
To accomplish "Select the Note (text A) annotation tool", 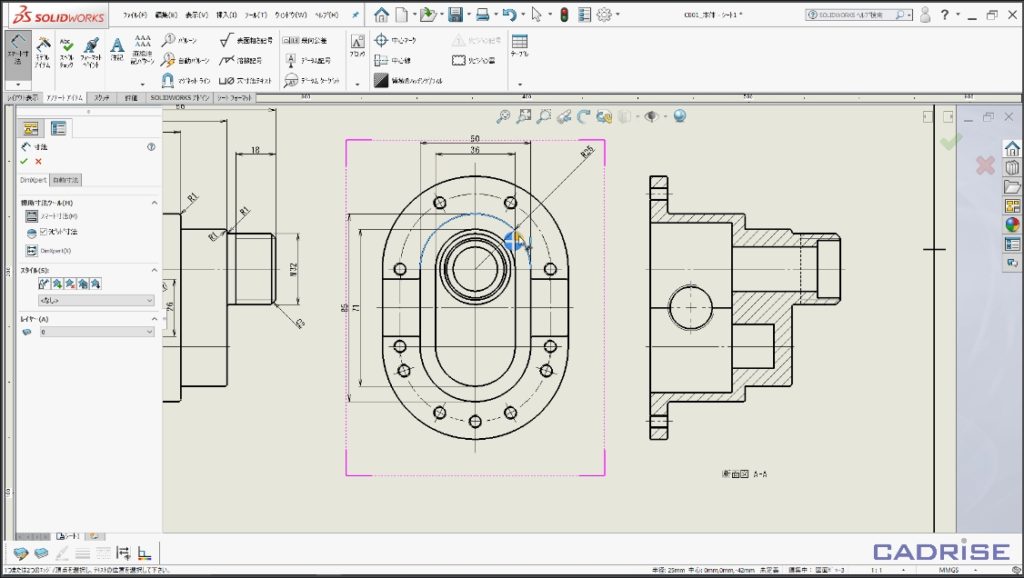I will tap(116, 50).
